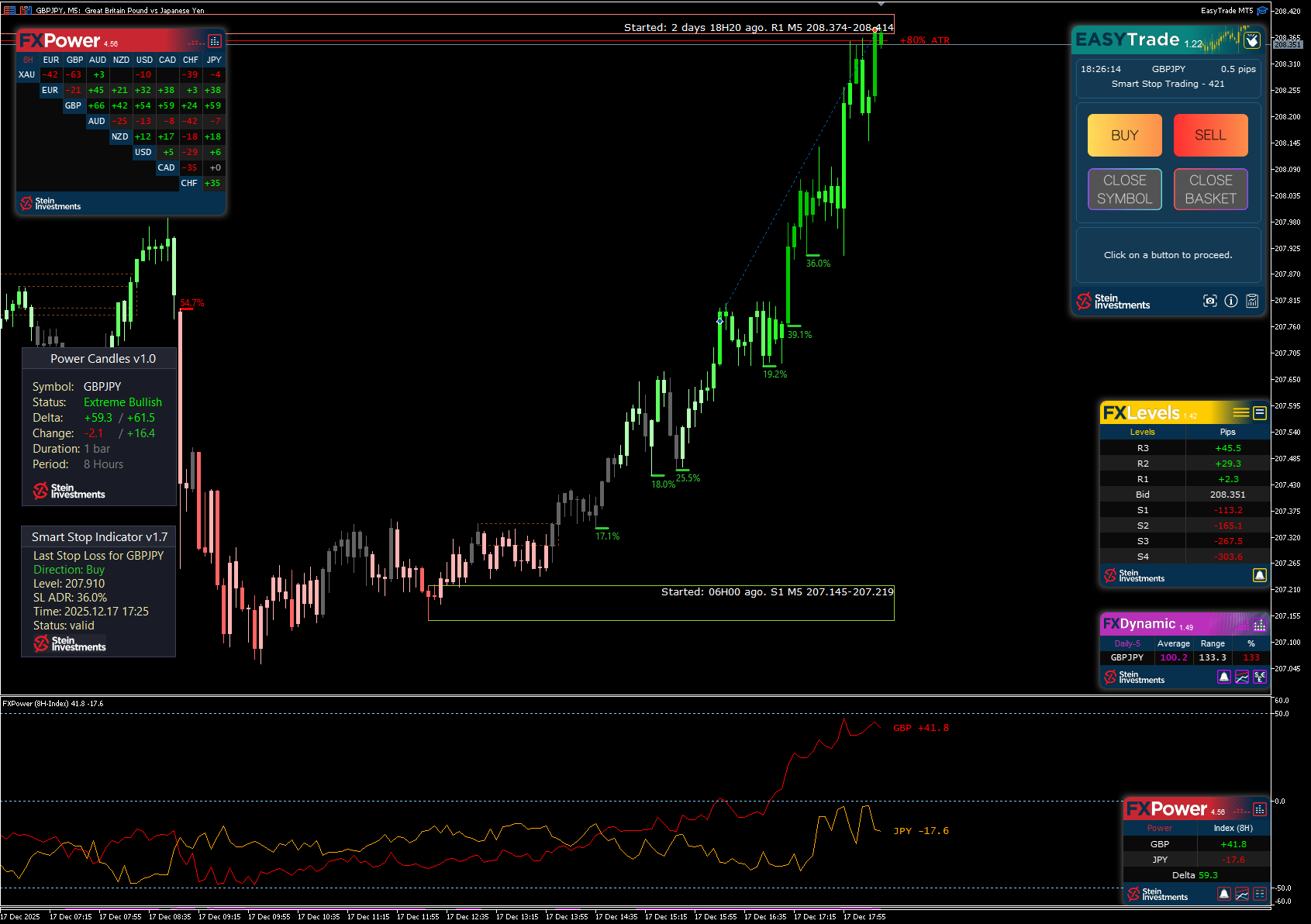Collapse the FXLevels panel with minimize icon
Viewport: 1311px width, 924px height.
point(1260,413)
